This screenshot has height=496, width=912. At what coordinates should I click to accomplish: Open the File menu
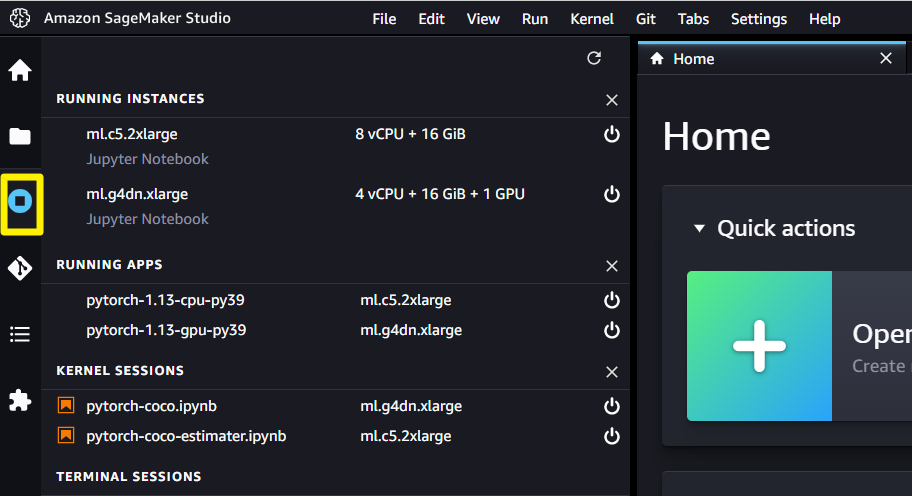384,19
